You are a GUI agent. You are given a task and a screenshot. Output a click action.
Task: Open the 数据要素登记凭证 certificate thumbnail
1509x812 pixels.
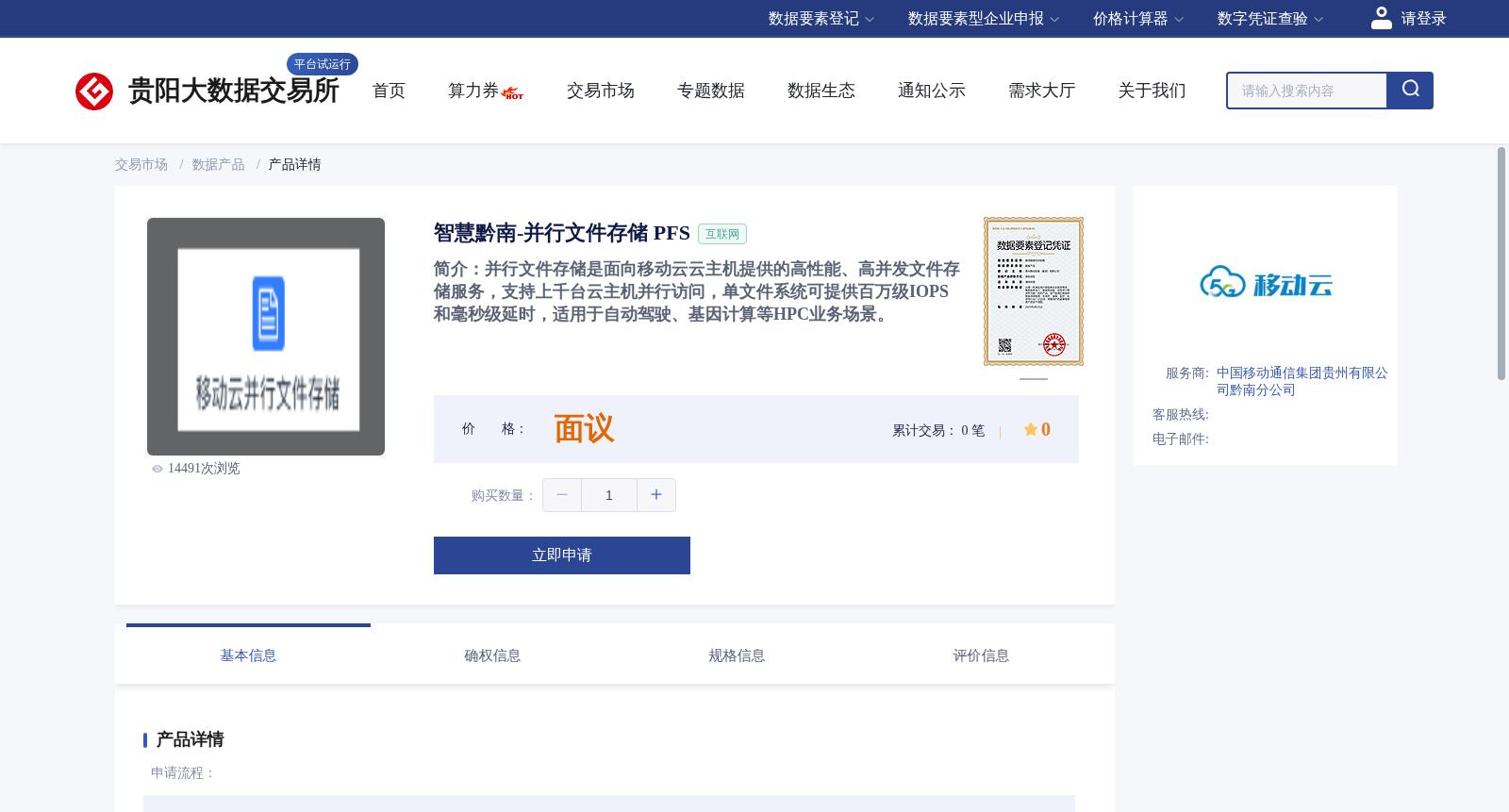coord(1034,291)
